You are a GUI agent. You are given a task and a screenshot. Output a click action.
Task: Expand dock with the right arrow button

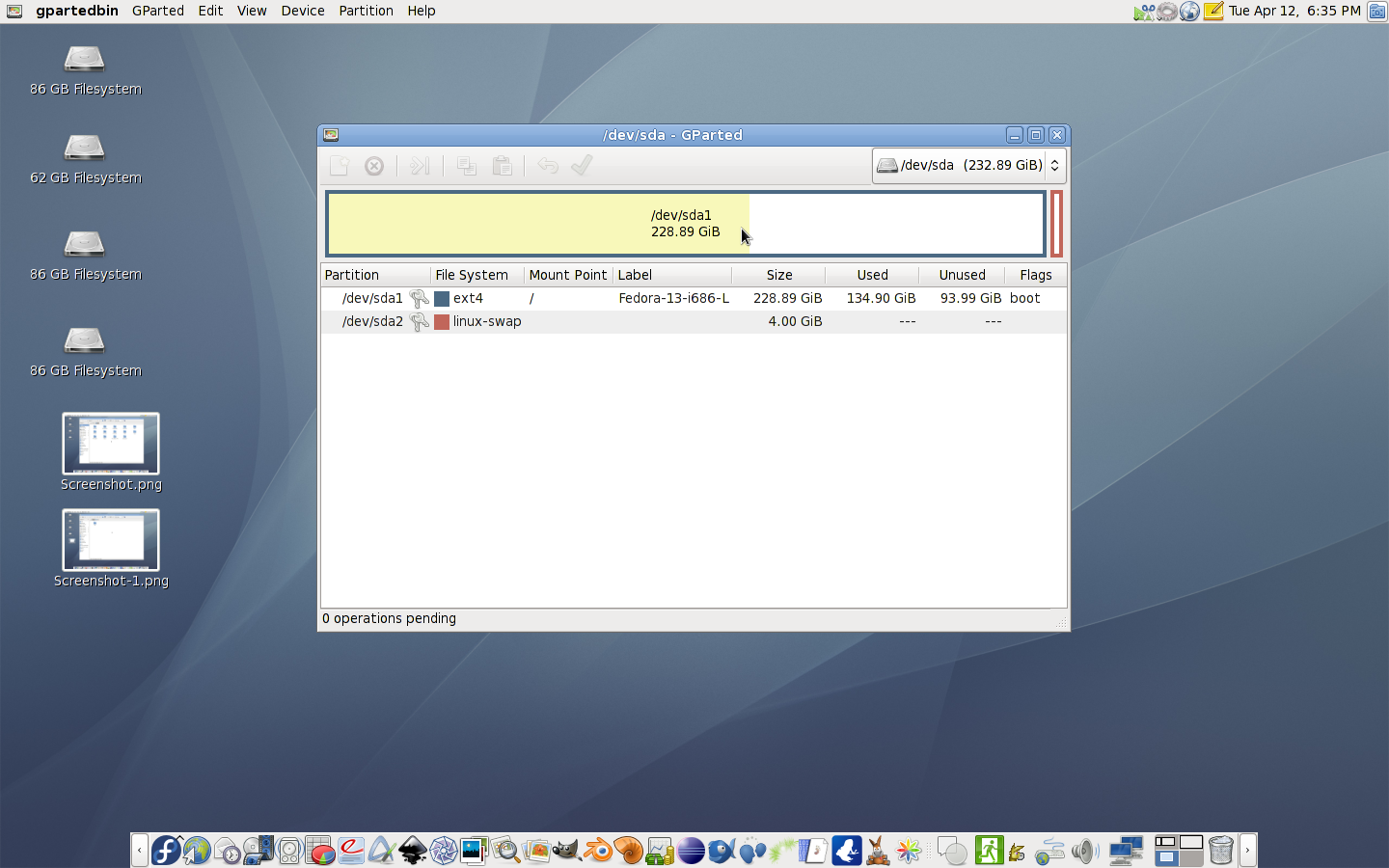1247,850
